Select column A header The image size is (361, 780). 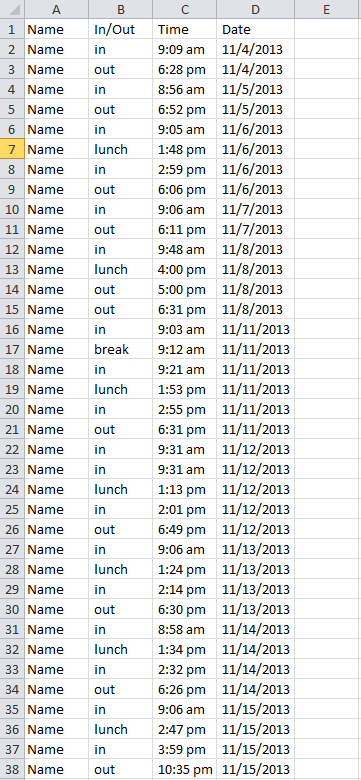[57, 9]
